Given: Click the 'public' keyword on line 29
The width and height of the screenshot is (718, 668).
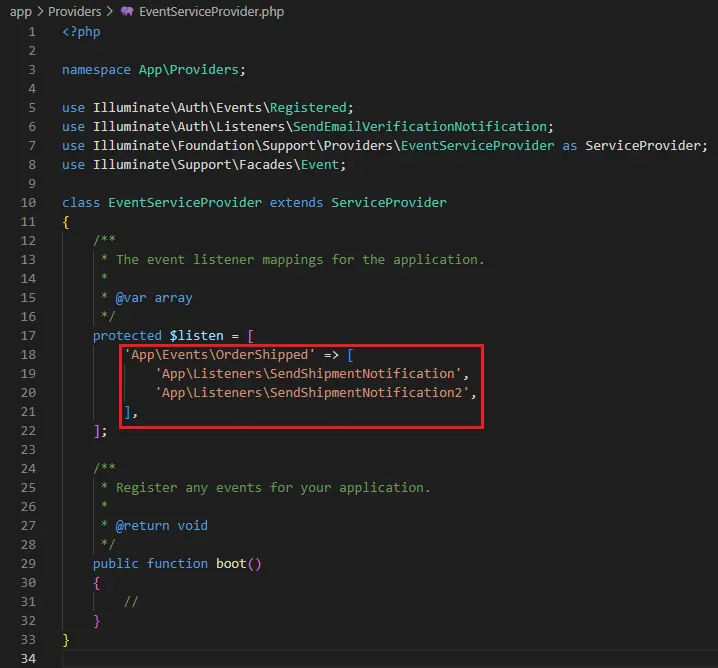Looking at the screenshot, I should pos(115,564).
